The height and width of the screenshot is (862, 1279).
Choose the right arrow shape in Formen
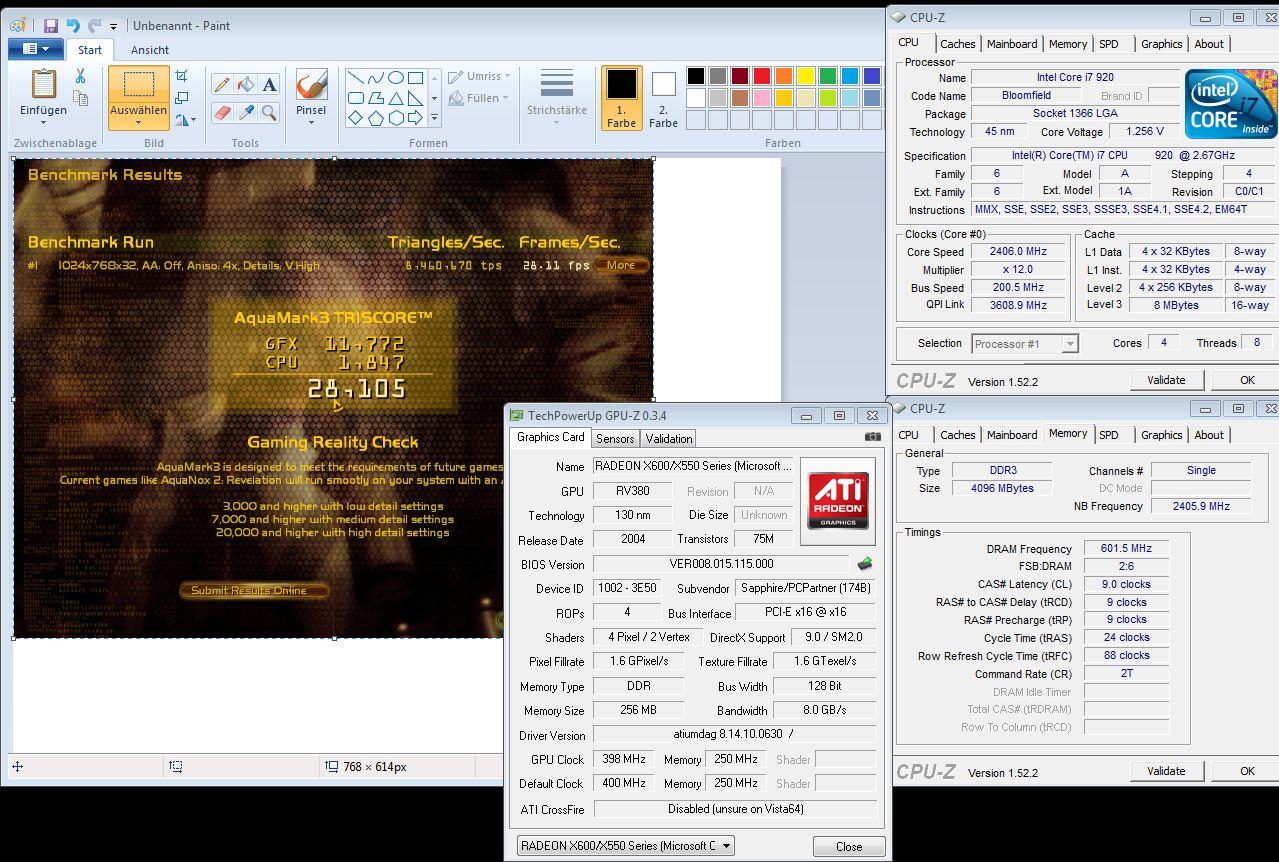pos(416,118)
